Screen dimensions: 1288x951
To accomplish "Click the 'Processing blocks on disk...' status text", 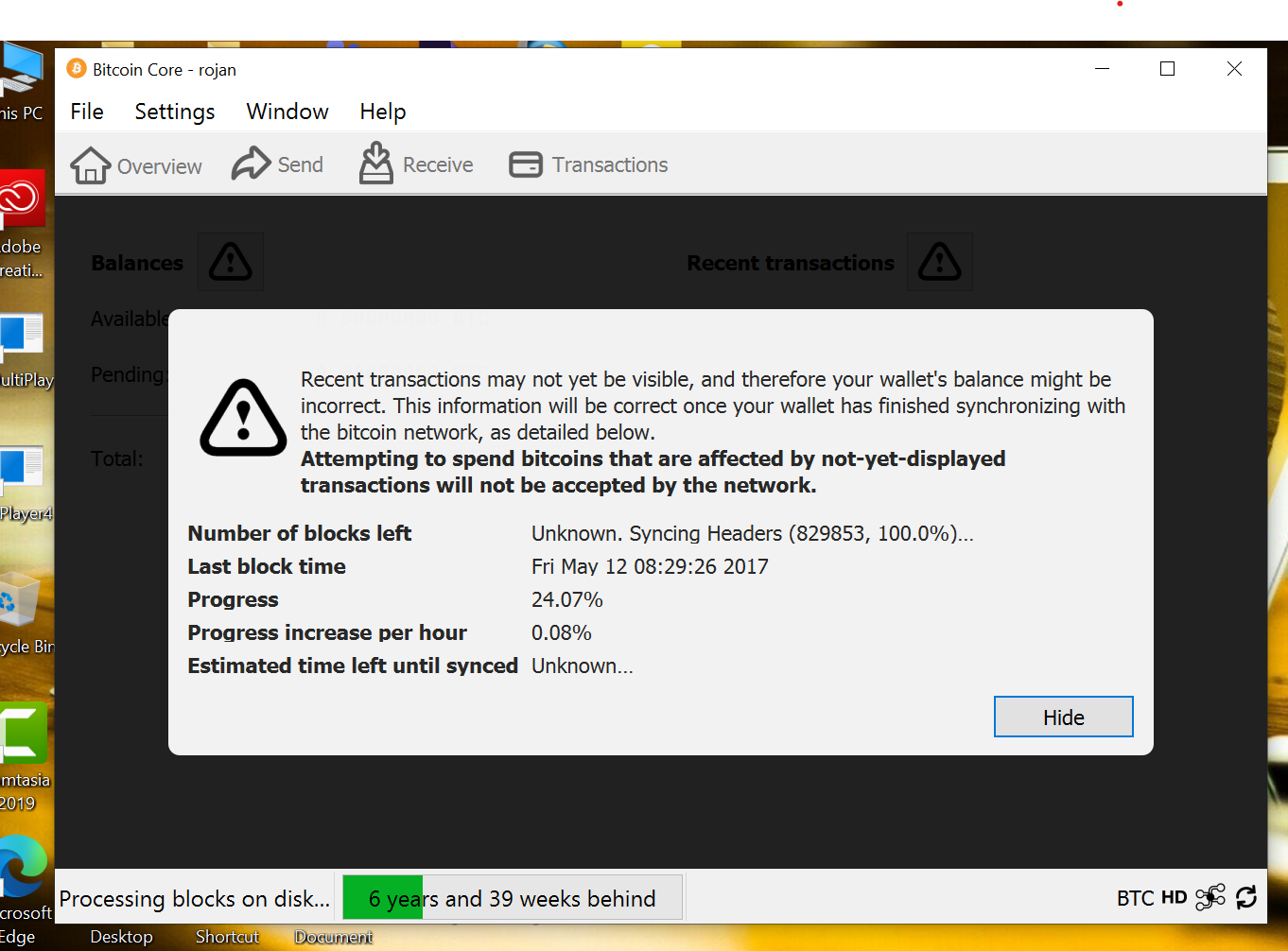I will [x=195, y=898].
